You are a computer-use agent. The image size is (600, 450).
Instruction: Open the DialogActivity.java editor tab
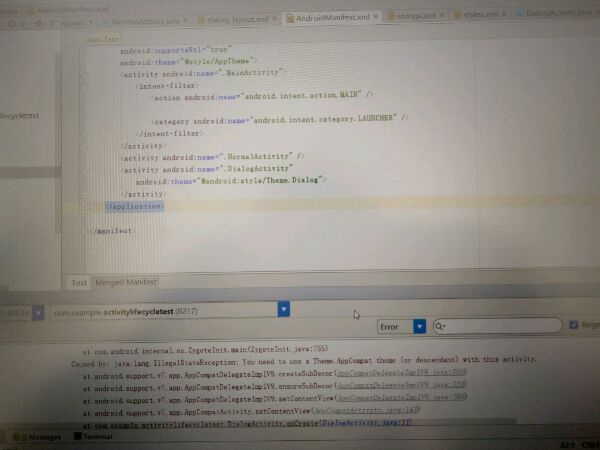tap(558, 13)
